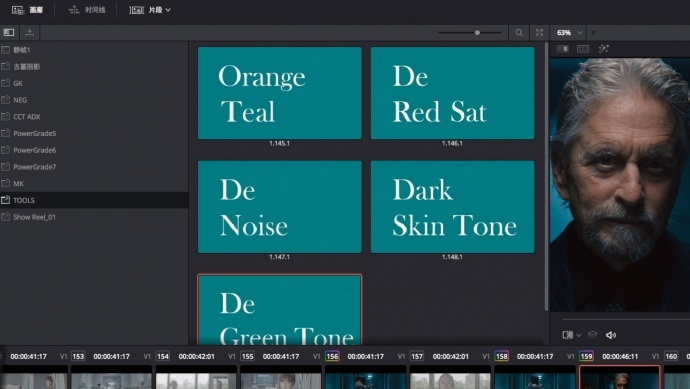Image resolution: width=690 pixels, height=389 pixels.
Task: Expand gallery to full view icon
Action: tap(540, 33)
